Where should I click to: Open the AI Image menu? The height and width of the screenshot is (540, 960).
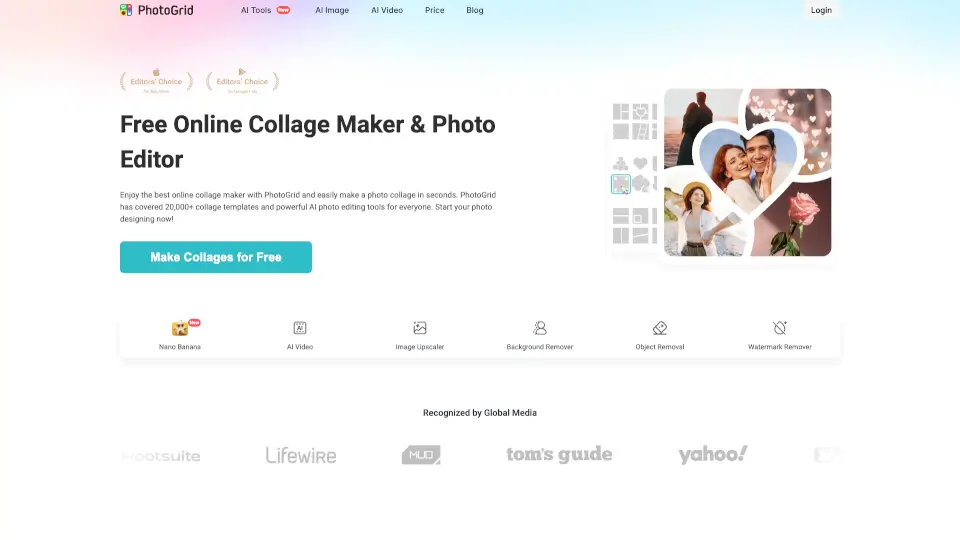tap(332, 10)
